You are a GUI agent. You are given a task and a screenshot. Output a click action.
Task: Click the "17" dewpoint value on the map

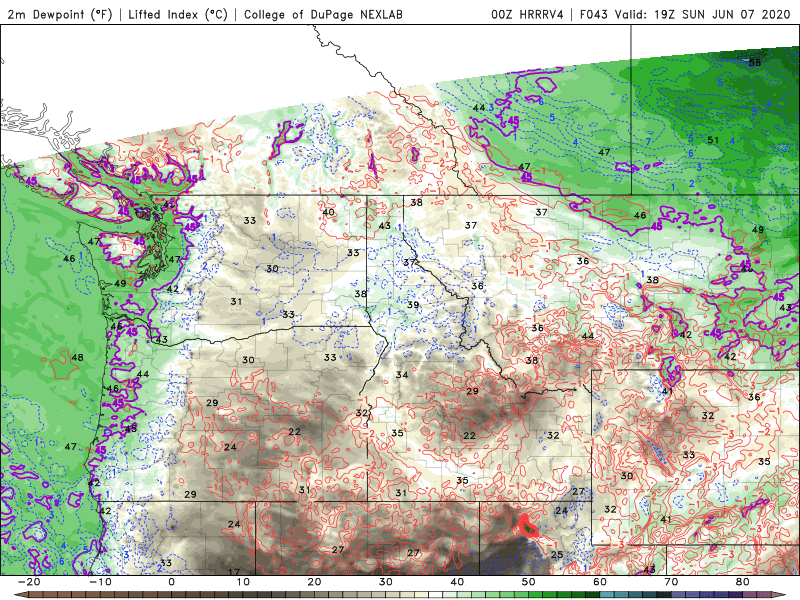pos(234,572)
